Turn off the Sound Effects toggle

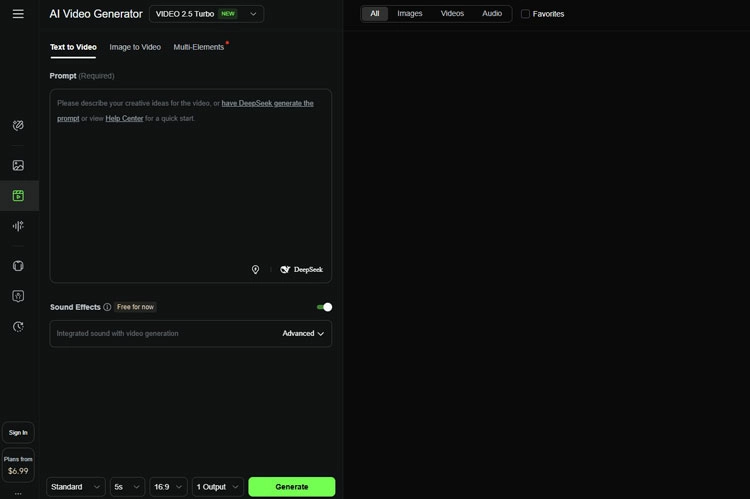click(x=324, y=307)
